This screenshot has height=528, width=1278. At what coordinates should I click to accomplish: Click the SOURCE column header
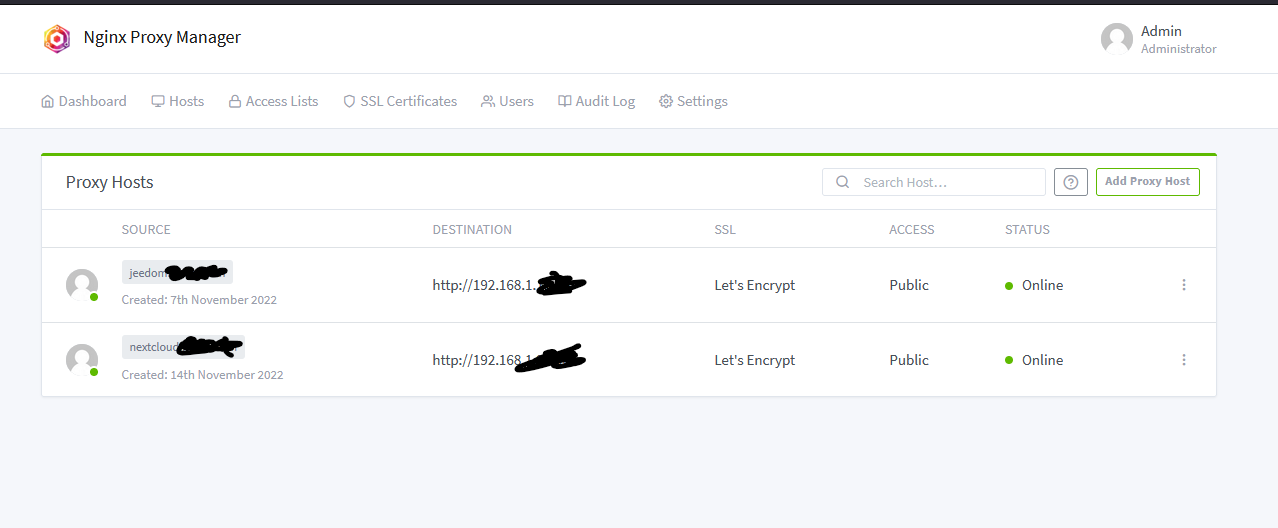tap(146, 230)
